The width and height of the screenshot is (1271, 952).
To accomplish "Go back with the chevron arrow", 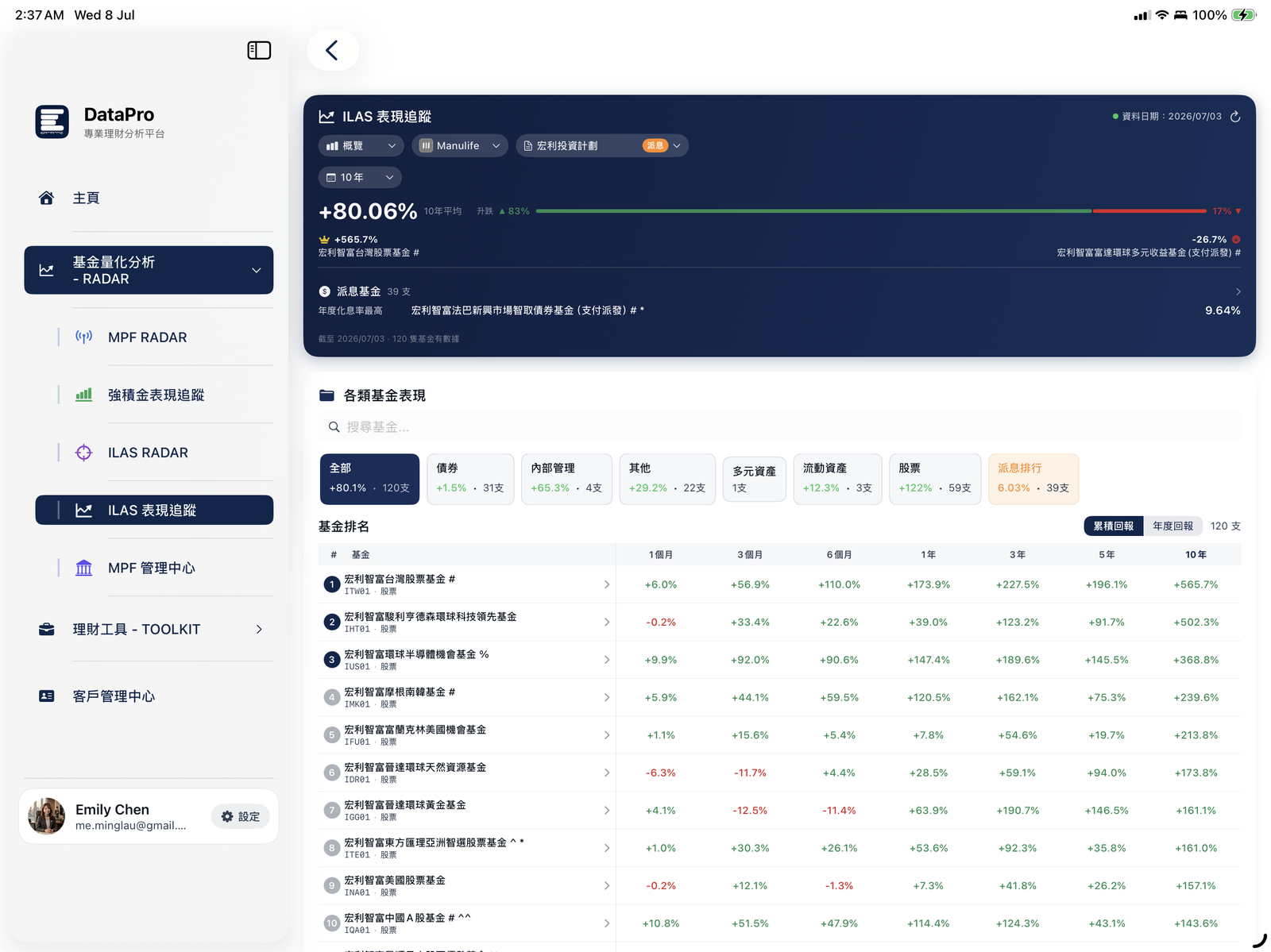I will pyautogui.click(x=332, y=50).
